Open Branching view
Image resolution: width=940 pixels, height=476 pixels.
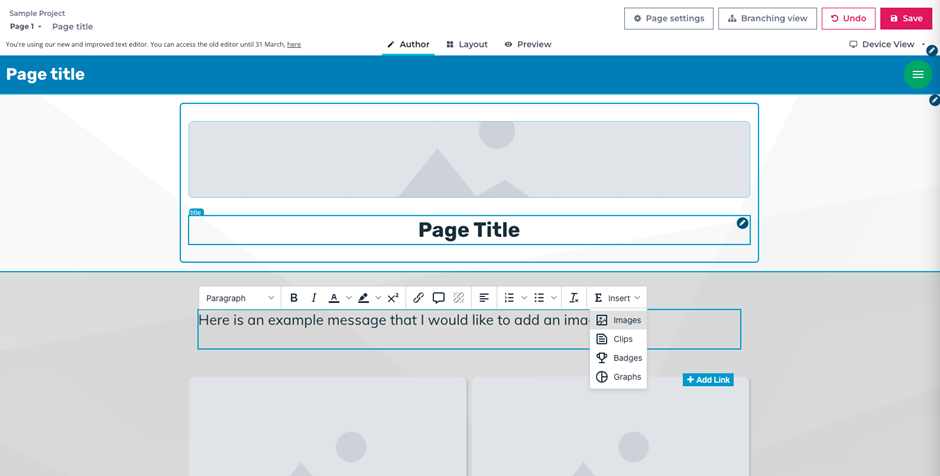click(767, 19)
